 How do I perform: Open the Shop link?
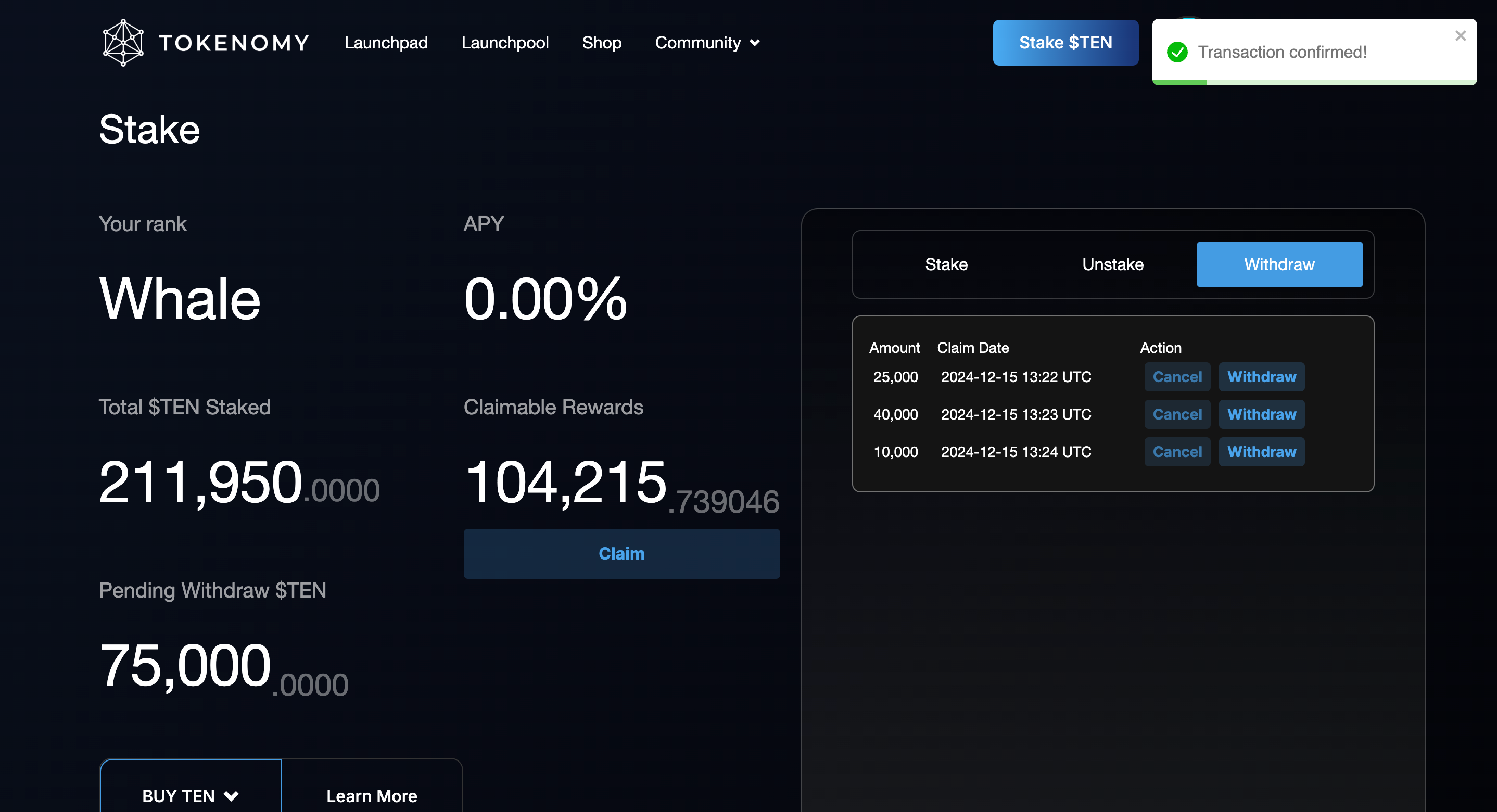point(602,43)
